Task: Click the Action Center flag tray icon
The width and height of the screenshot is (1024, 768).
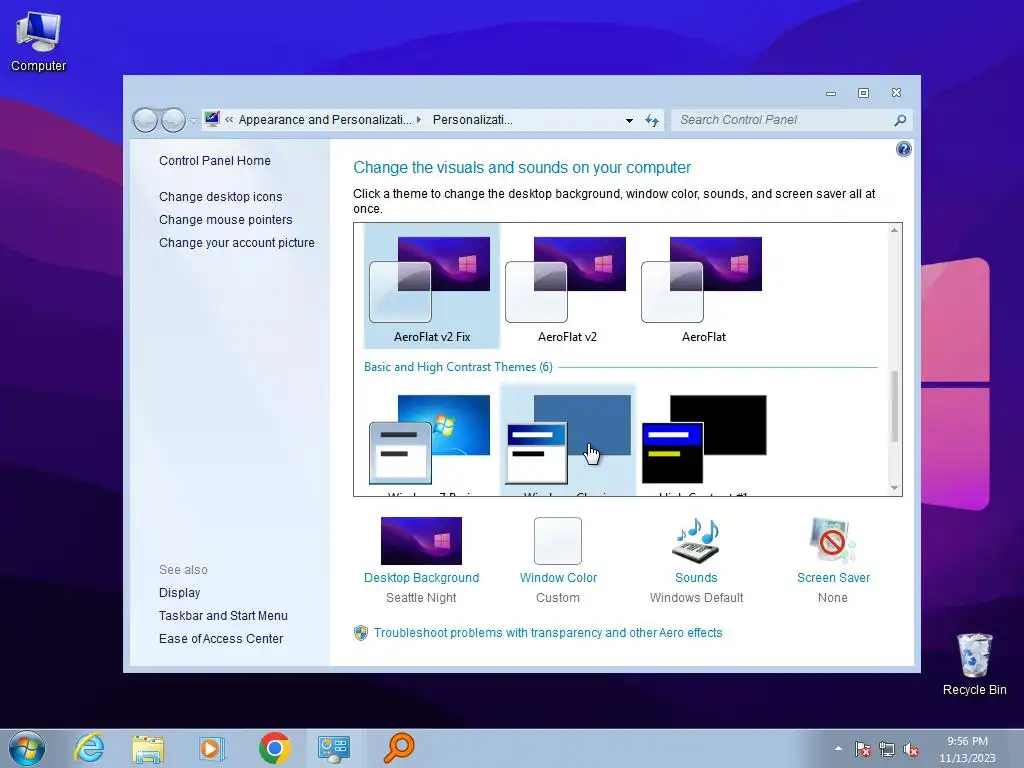Action: [x=863, y=749]
